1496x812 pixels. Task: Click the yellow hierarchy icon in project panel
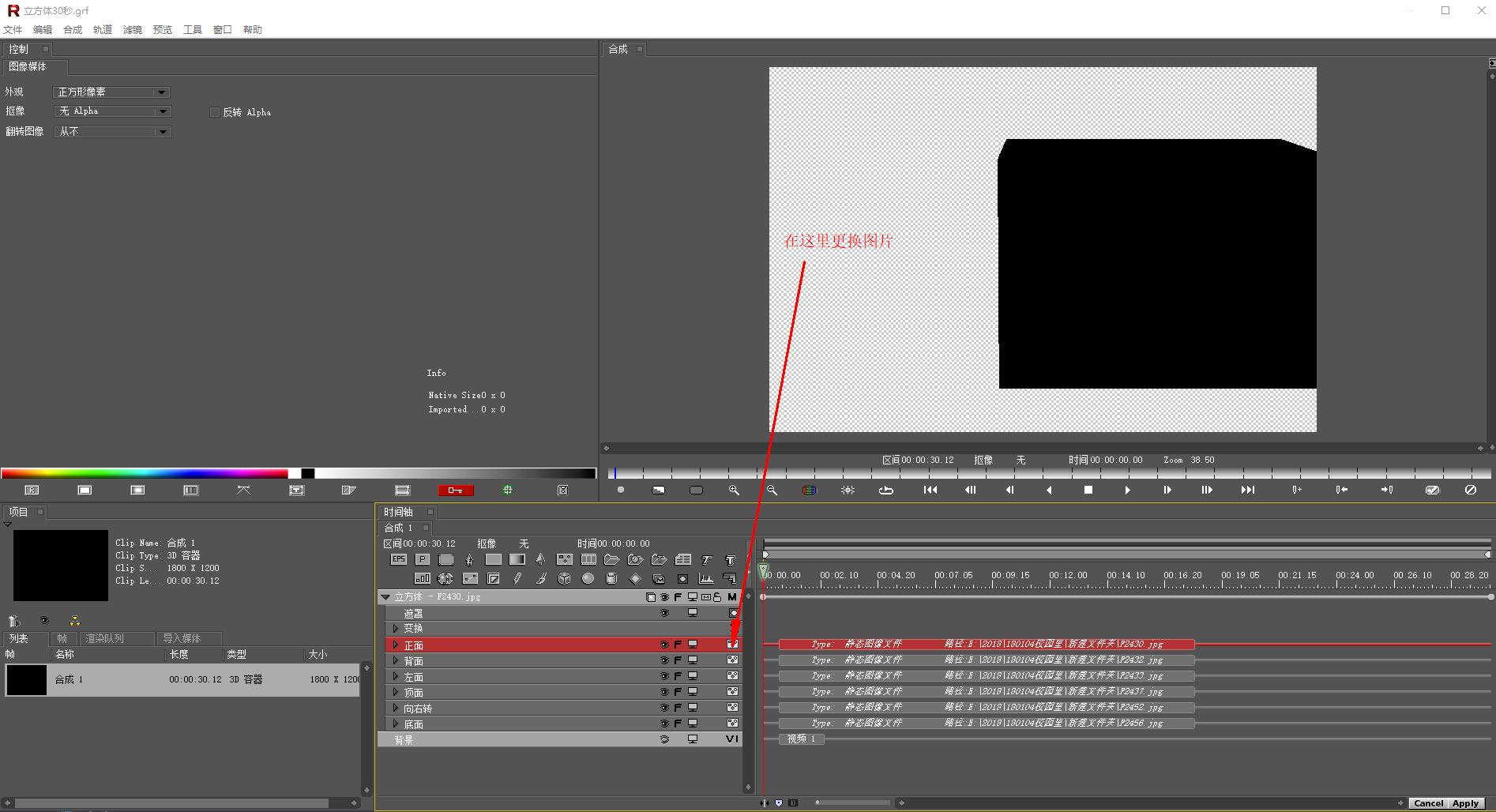74,621
